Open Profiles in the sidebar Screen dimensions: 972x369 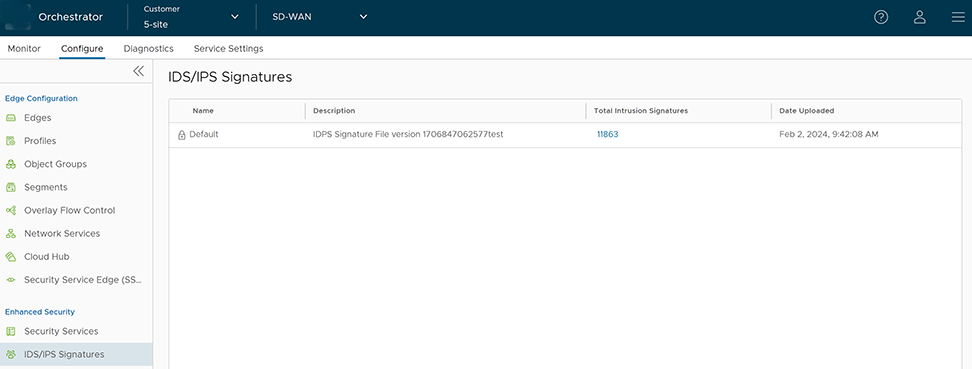[40, 141]
